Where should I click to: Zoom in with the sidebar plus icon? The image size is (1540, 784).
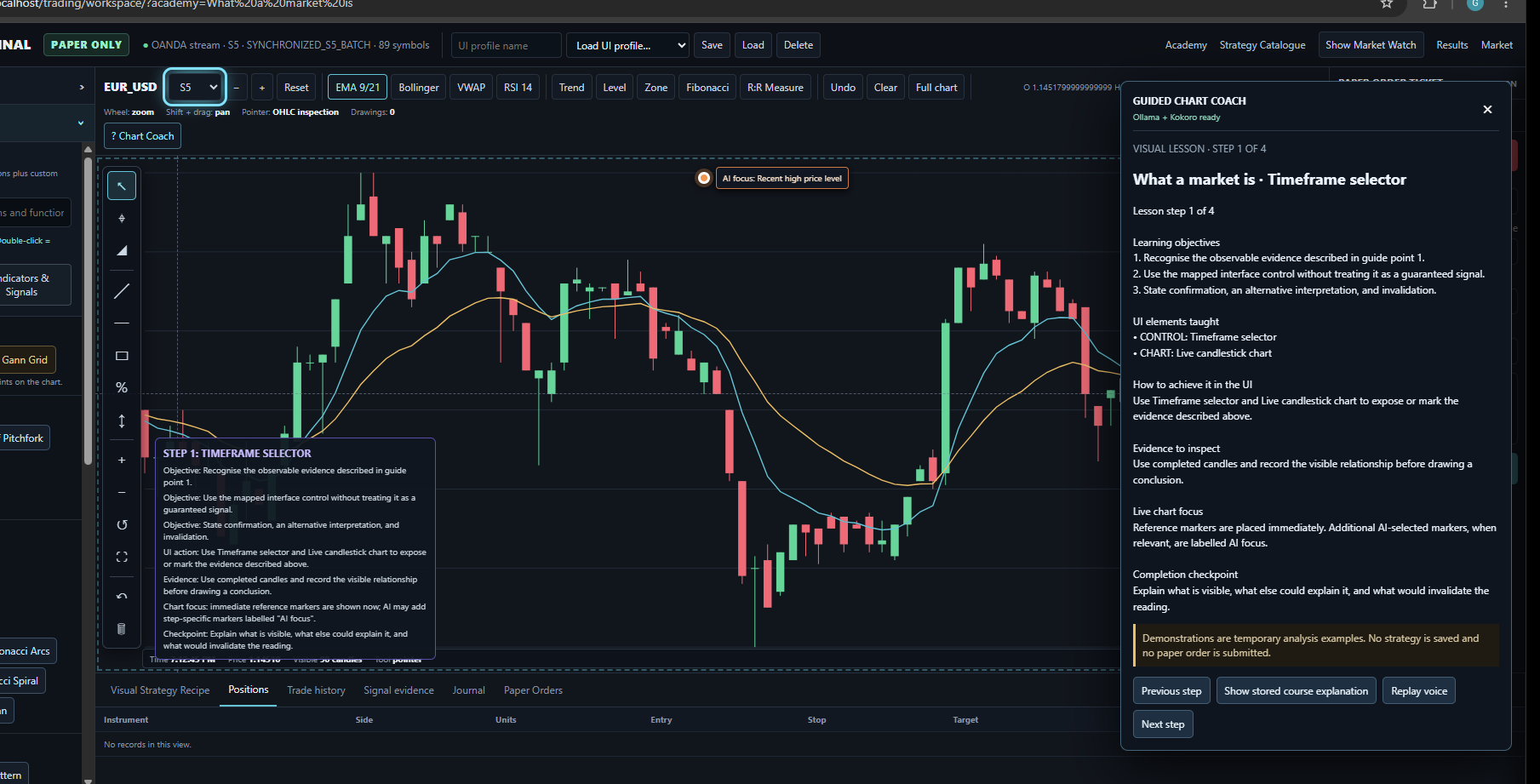tap(122, 460)
